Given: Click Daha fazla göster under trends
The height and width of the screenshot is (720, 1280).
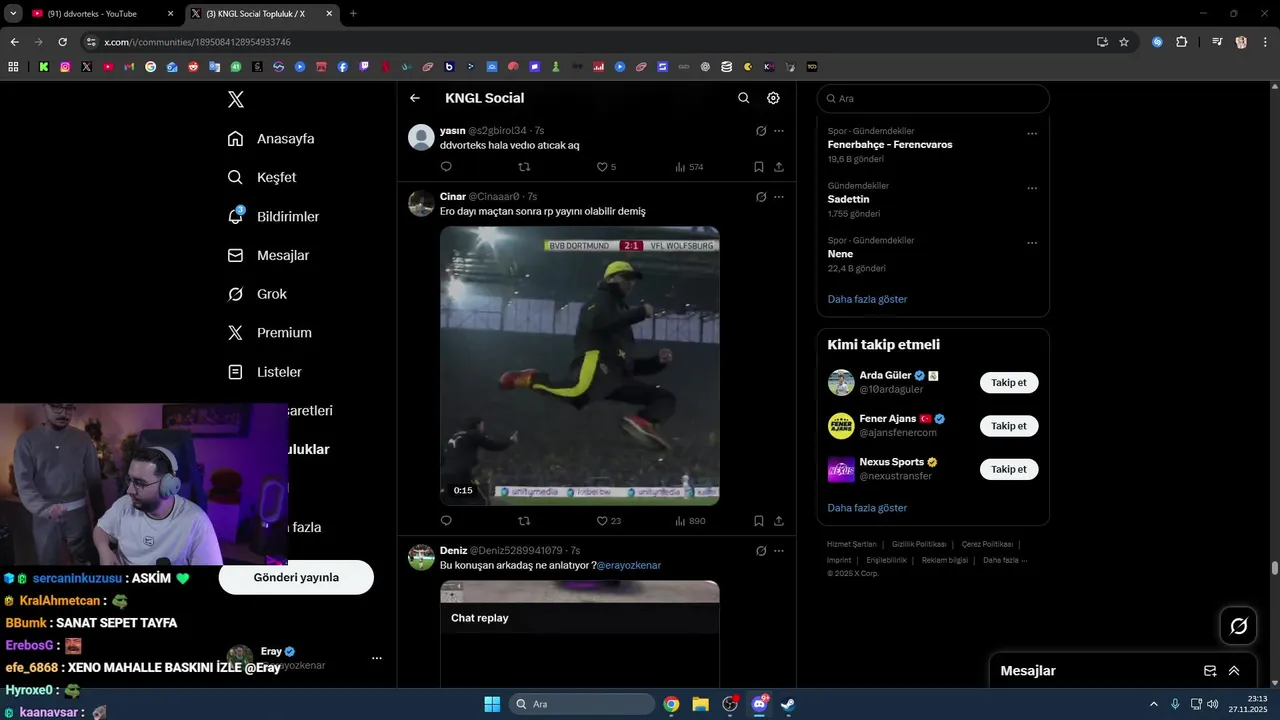Looking at the screenshot, I should tap(867, 299).
